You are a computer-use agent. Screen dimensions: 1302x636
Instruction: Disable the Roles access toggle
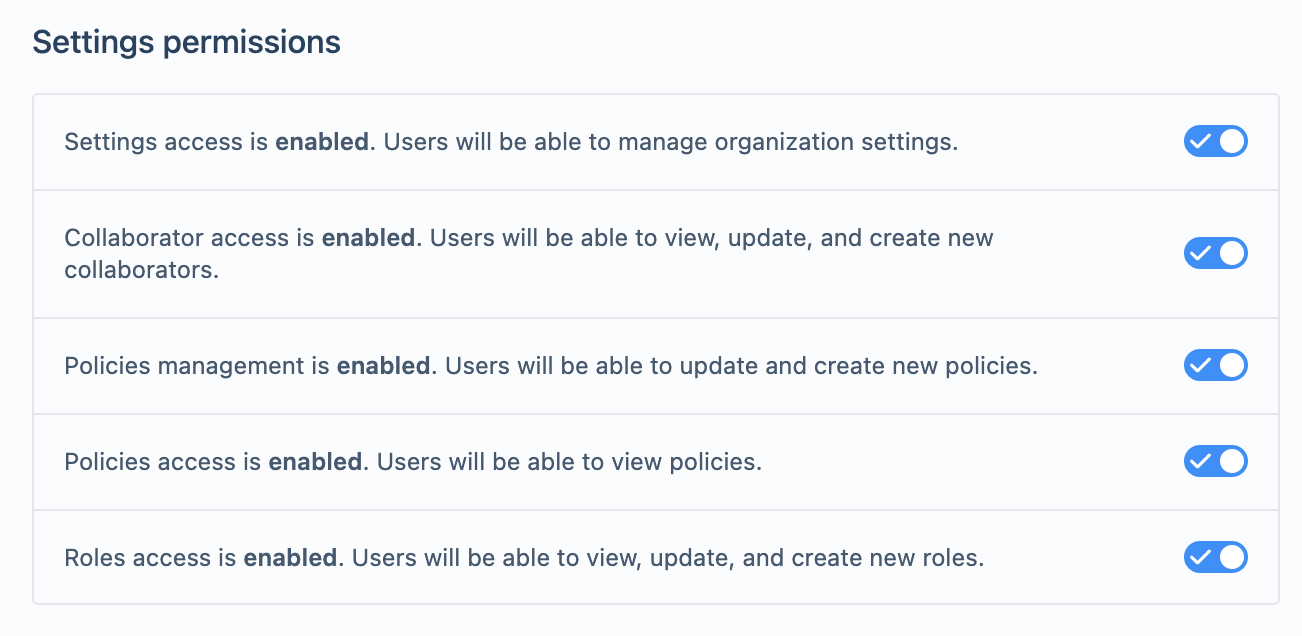point(1215,558)
